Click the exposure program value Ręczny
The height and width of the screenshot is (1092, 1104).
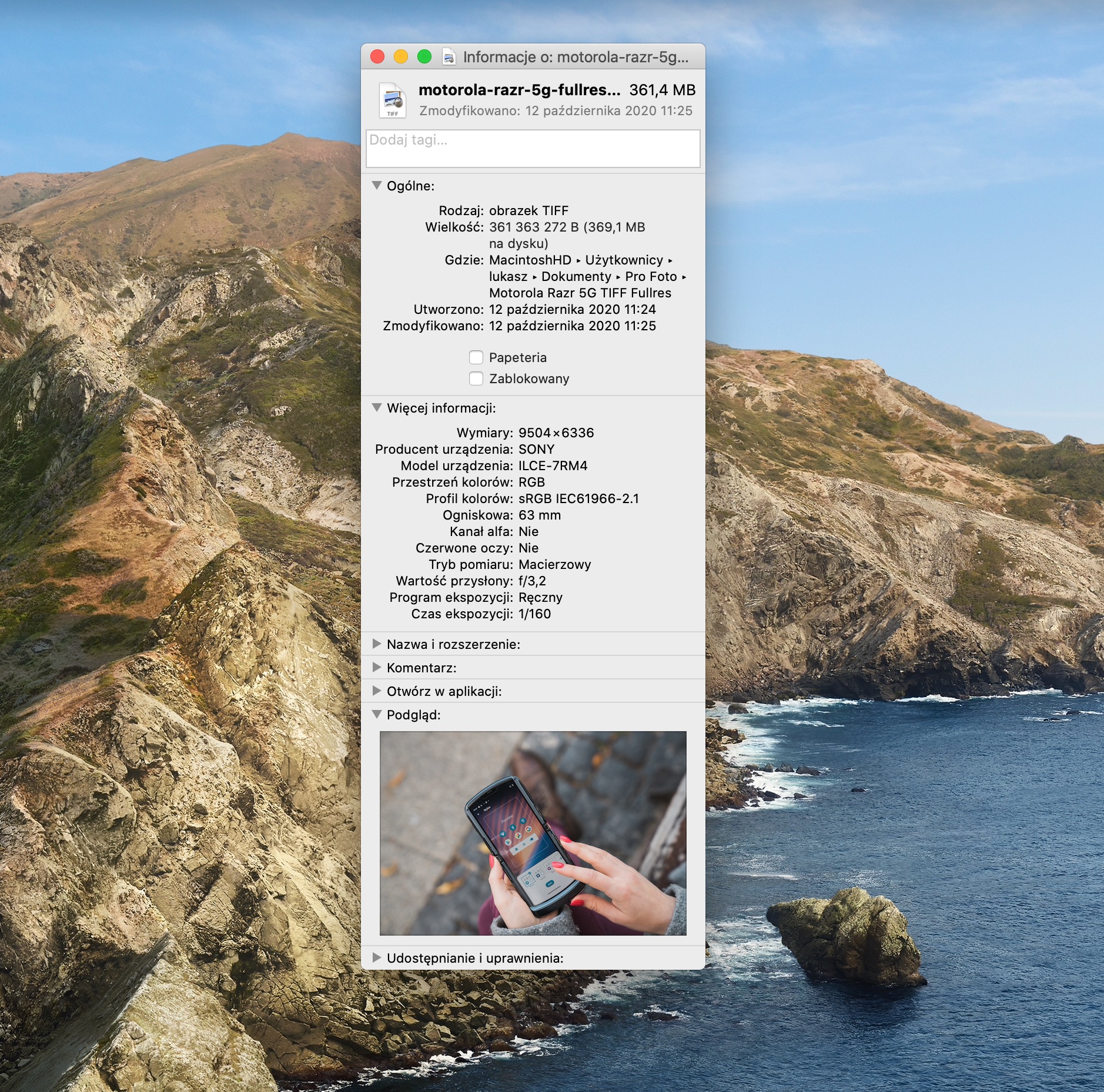(x=541, y=597)
